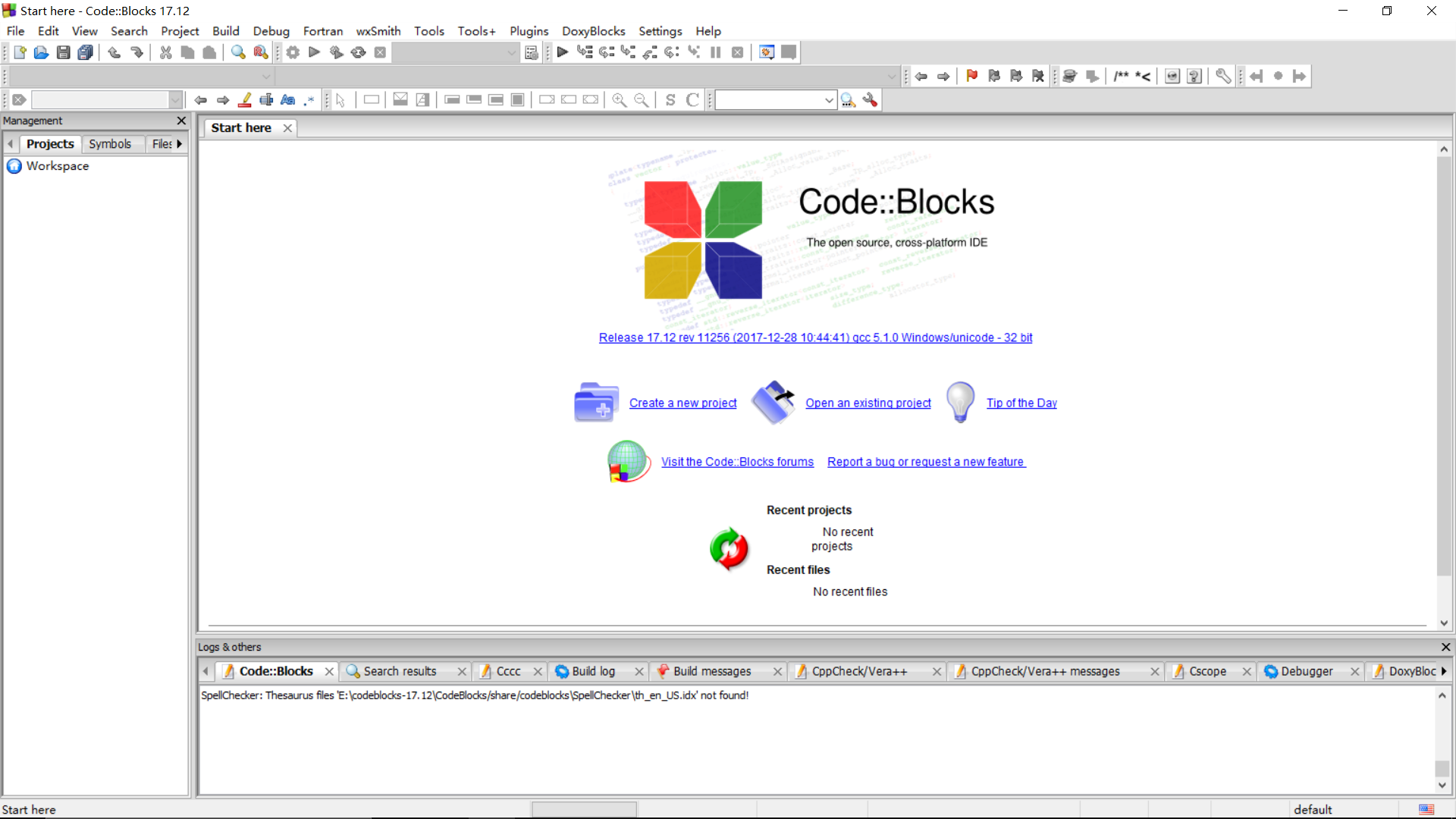Toggle Match case (Aa) in incremental search

287,100
